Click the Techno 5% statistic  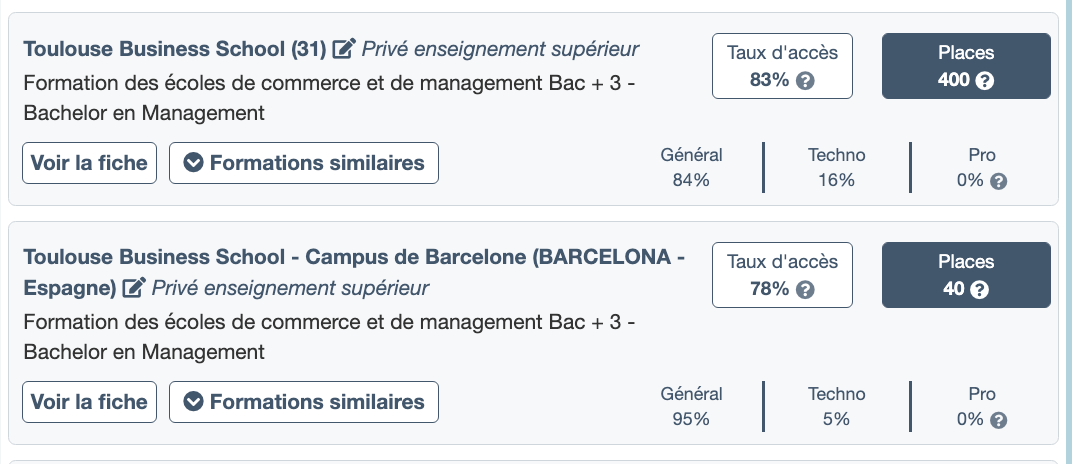click(x=836, y=407)
